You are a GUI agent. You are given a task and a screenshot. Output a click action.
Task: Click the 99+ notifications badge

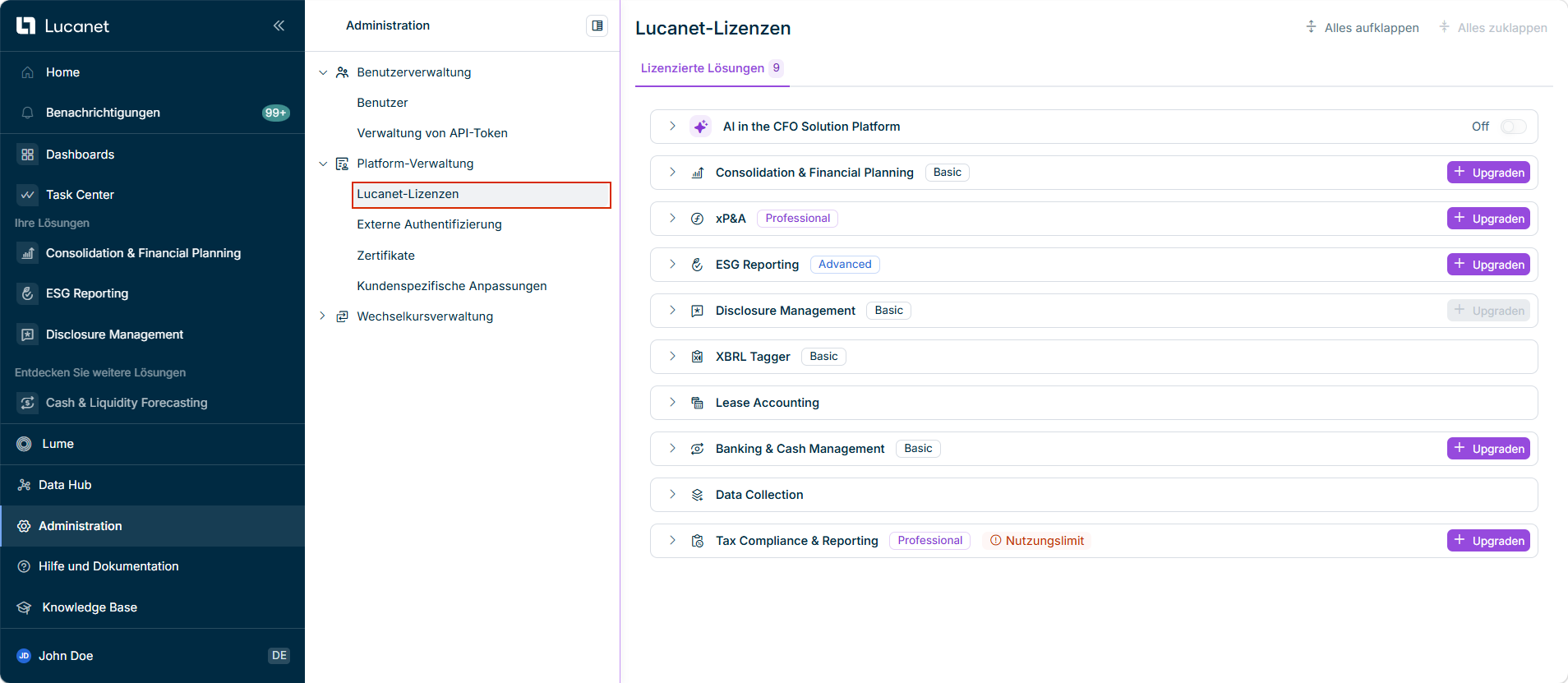coord(276,113)
